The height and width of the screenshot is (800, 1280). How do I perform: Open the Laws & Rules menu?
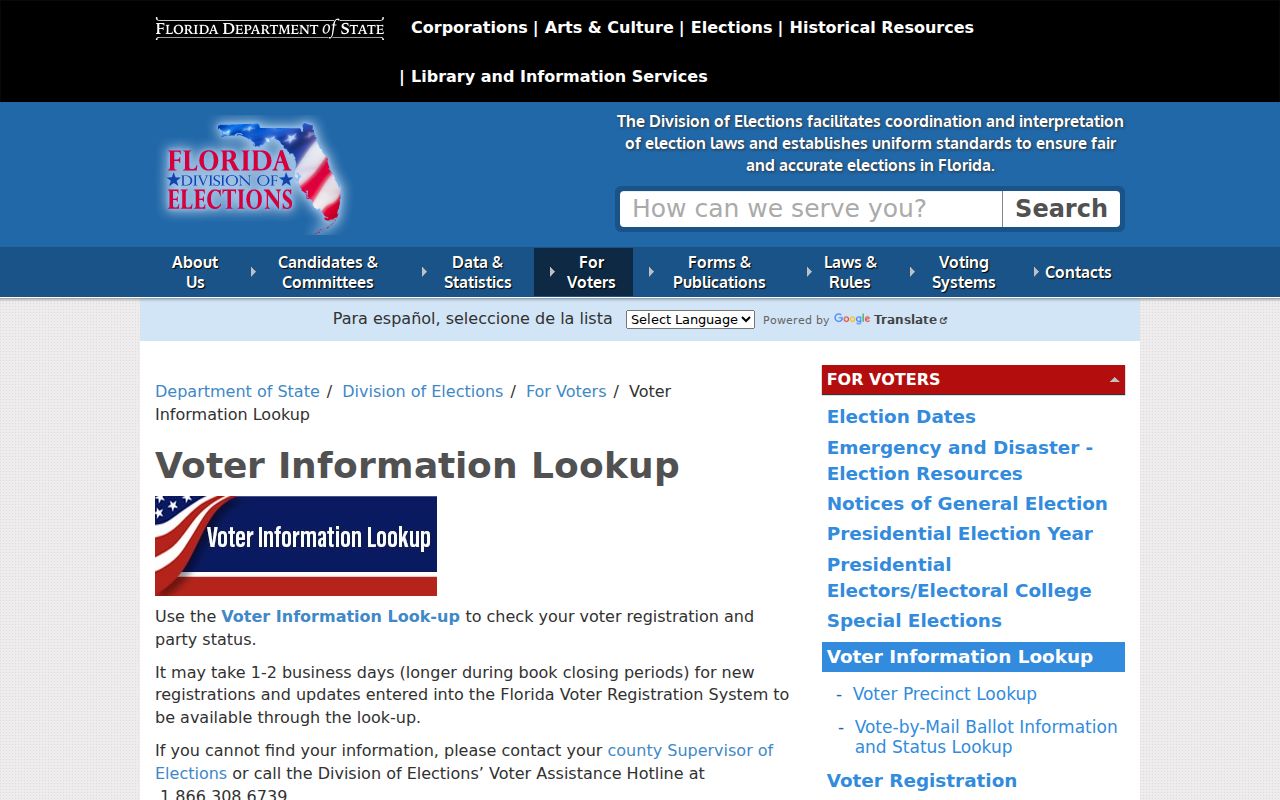(x=850, y=272)
